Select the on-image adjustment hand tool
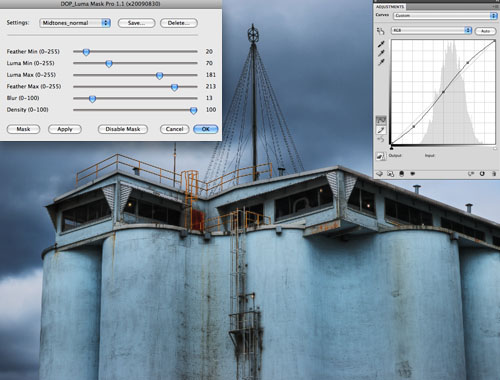This screenshot has height=380, width=500. [380, 31]
